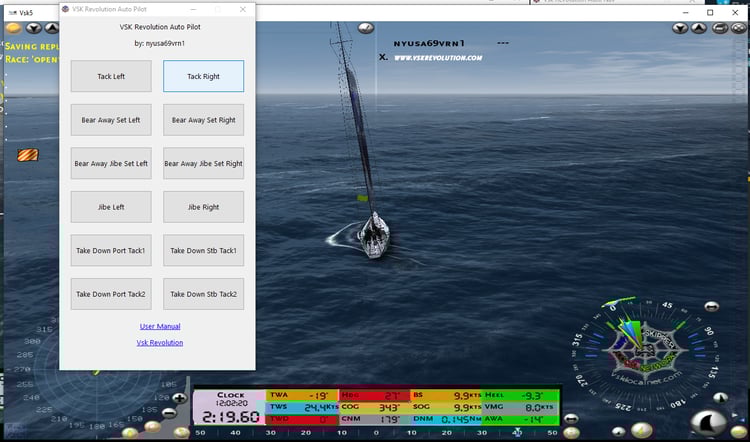Click the down-arrow icon in Vsk5 top-left
This screenshot has width=750, height=442.
33,28
